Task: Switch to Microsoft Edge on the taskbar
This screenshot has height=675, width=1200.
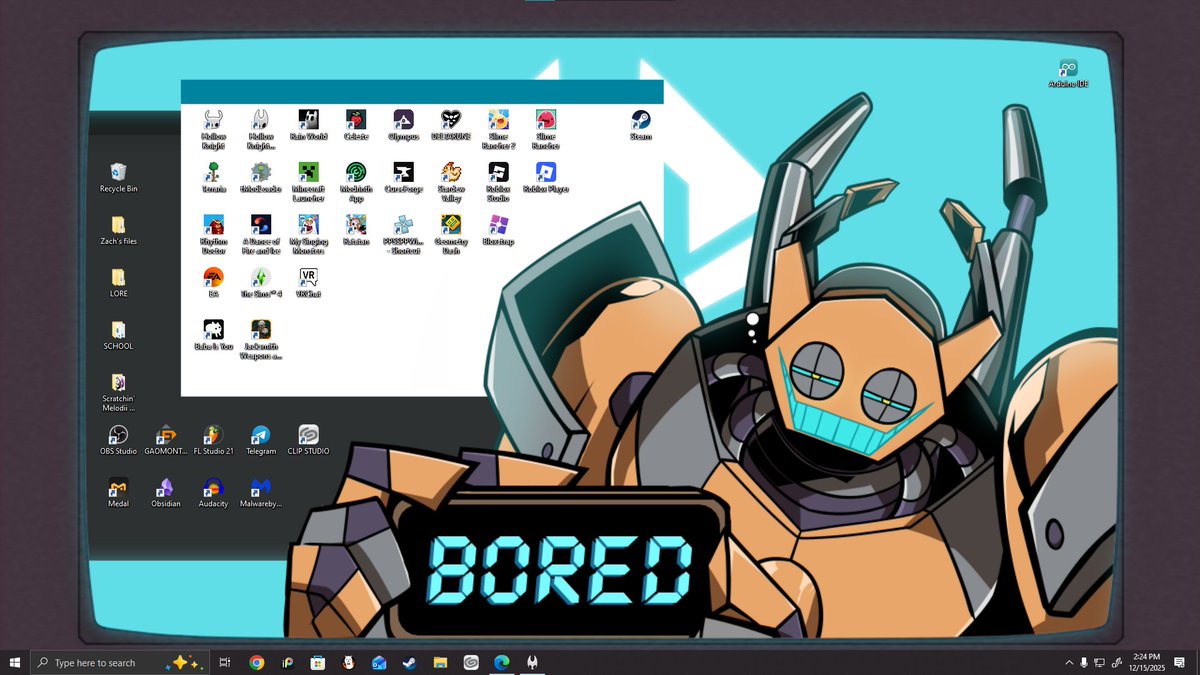Action: pyautogui.click(x=501, y=662)
